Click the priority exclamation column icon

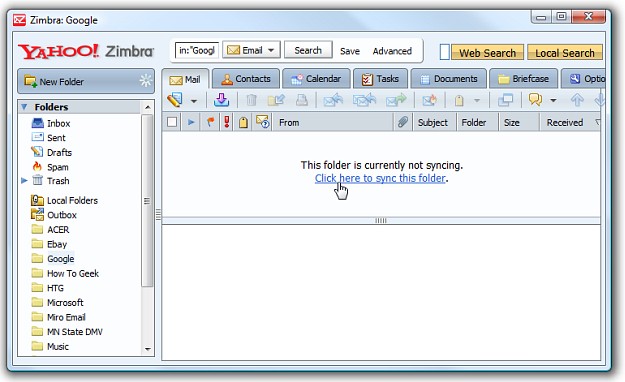pos(226,122)
